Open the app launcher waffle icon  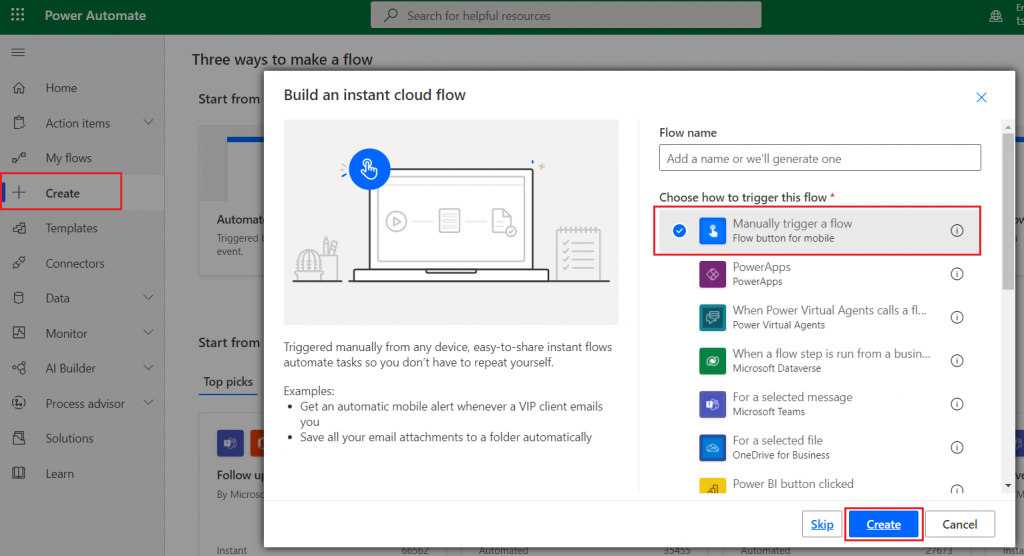(18, 14)
